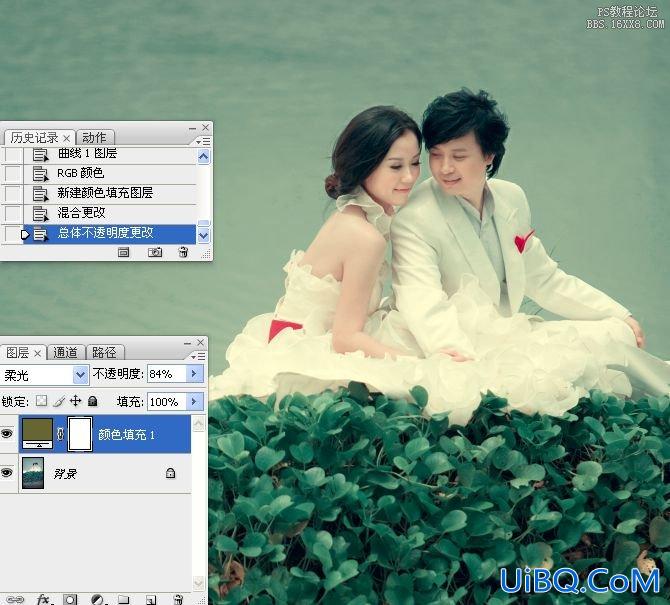Hide the 背景 layer
This screenshot has height=605, width=670.
click(6, 472)
